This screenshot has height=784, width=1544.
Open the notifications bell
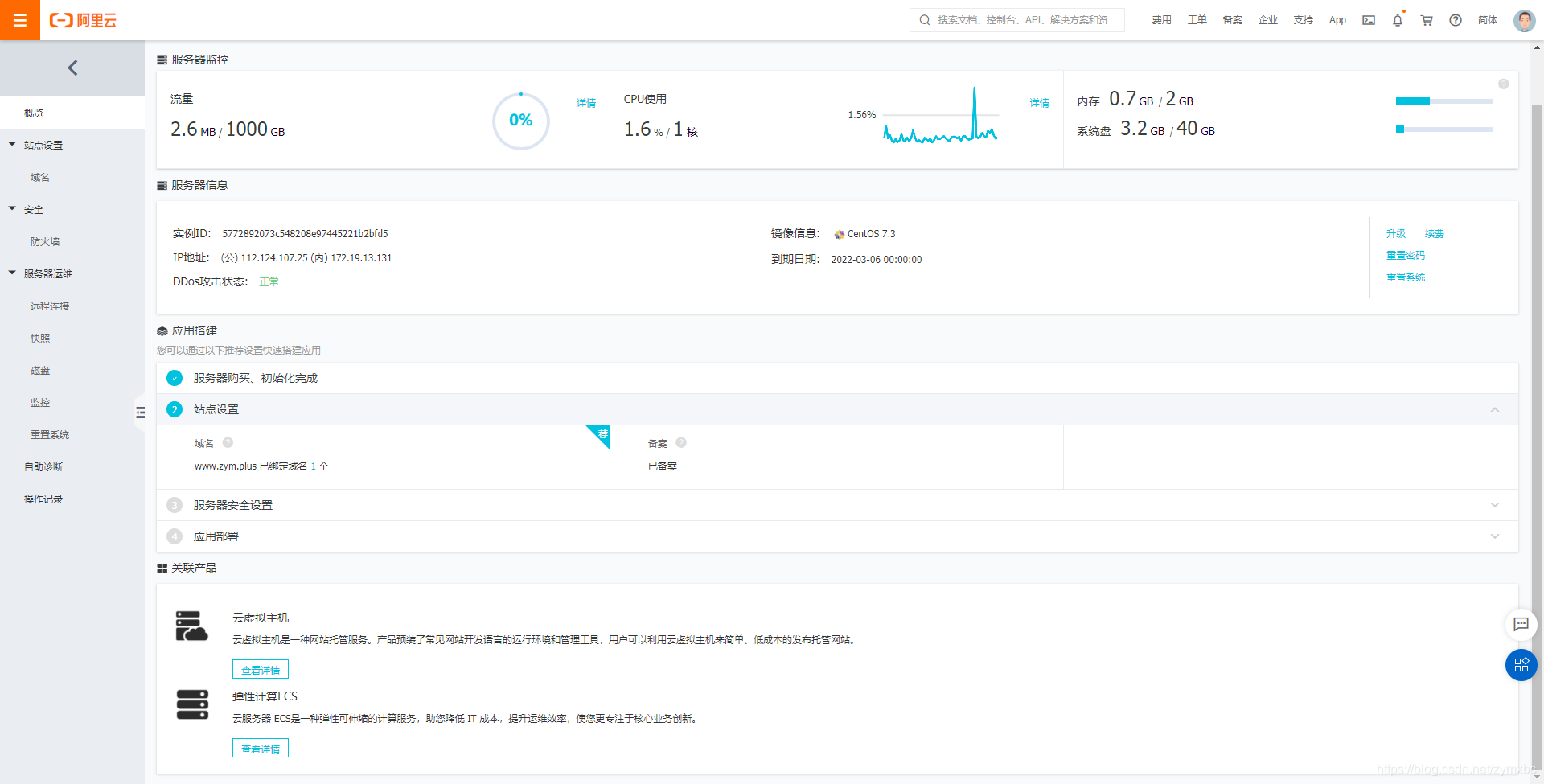click(x=1398, y=20)
